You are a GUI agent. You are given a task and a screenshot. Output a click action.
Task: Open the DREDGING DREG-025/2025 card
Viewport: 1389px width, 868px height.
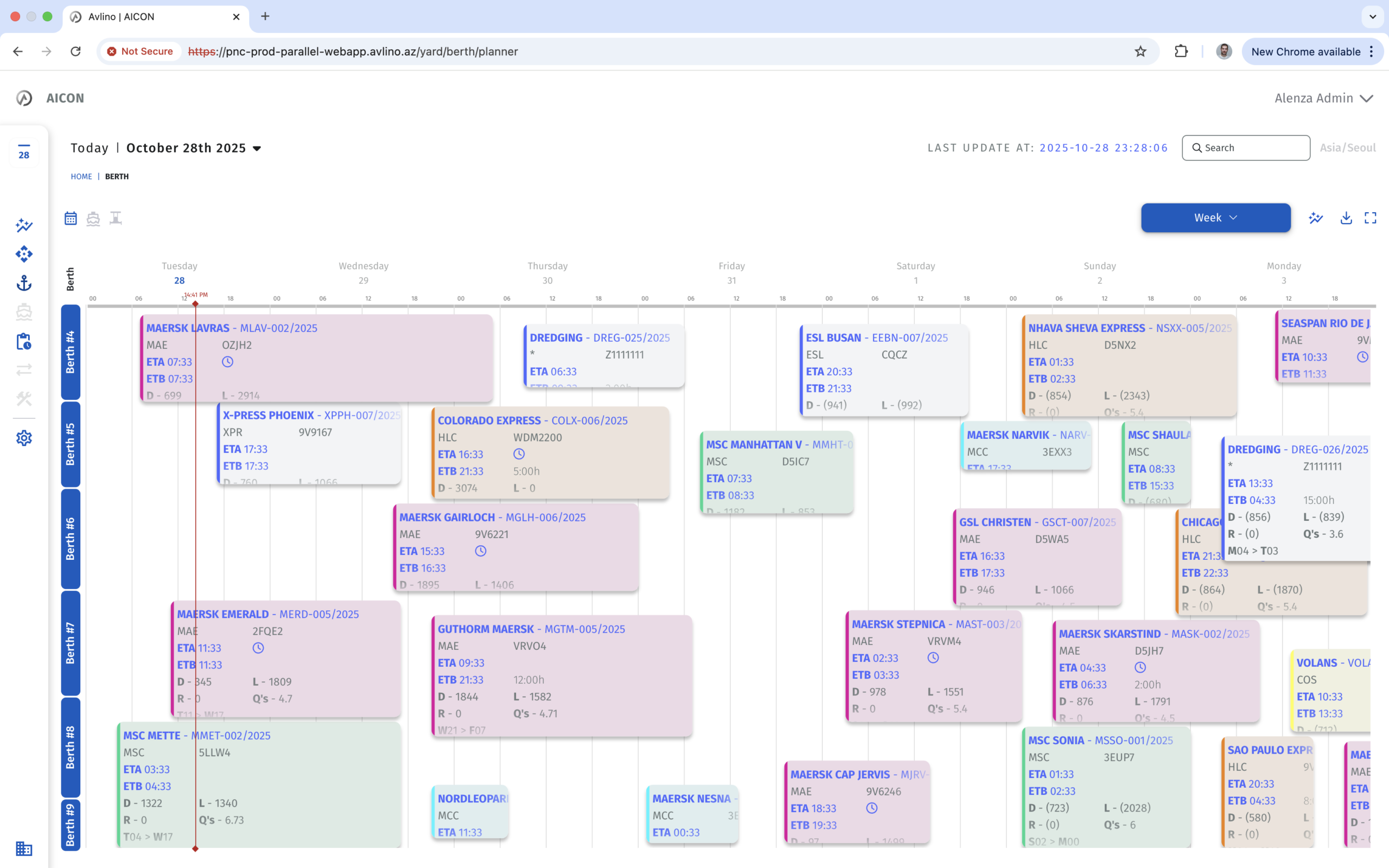coord(604,356)
